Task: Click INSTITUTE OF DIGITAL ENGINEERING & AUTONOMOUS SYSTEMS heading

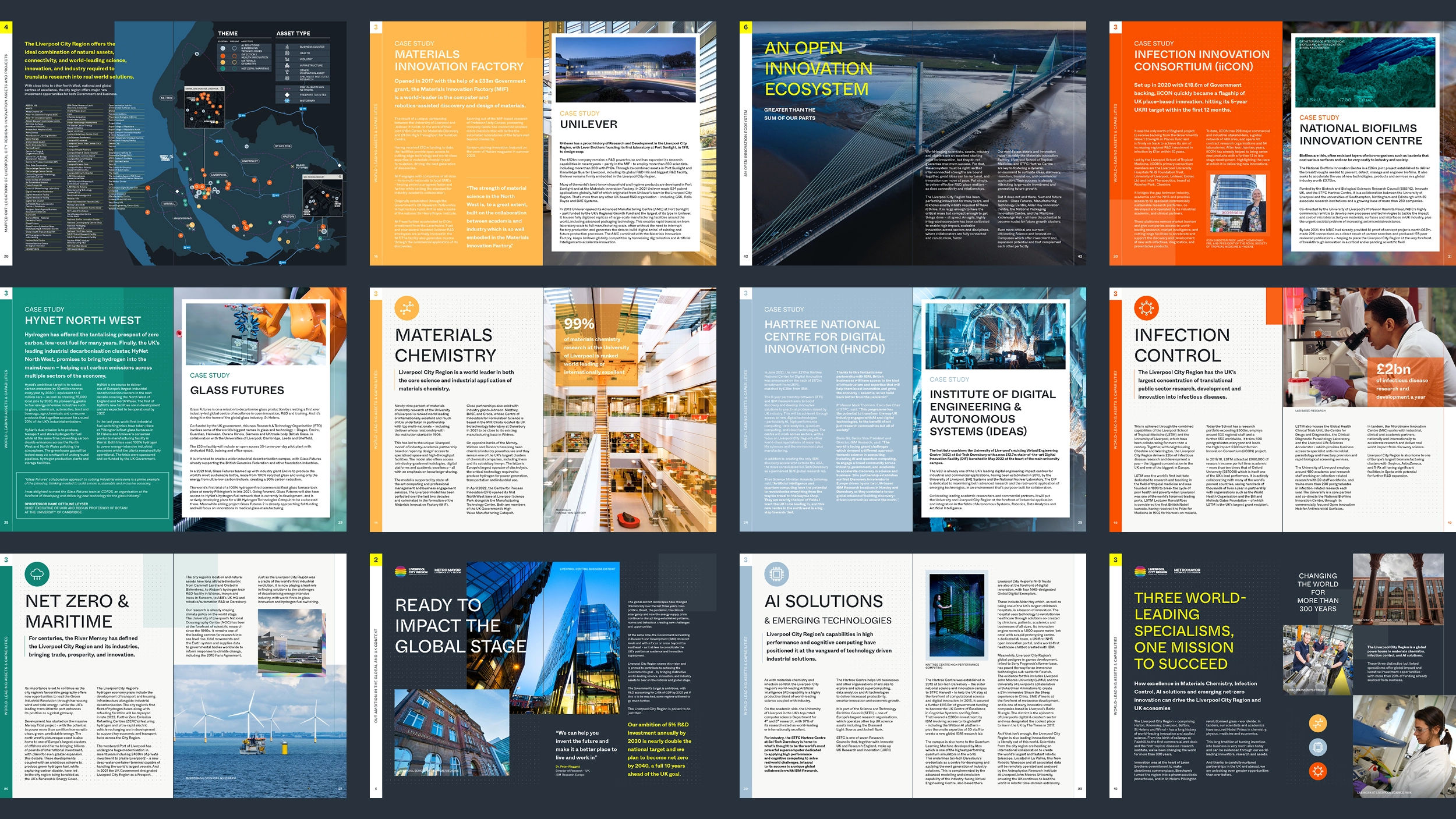Action: [992, 413]
